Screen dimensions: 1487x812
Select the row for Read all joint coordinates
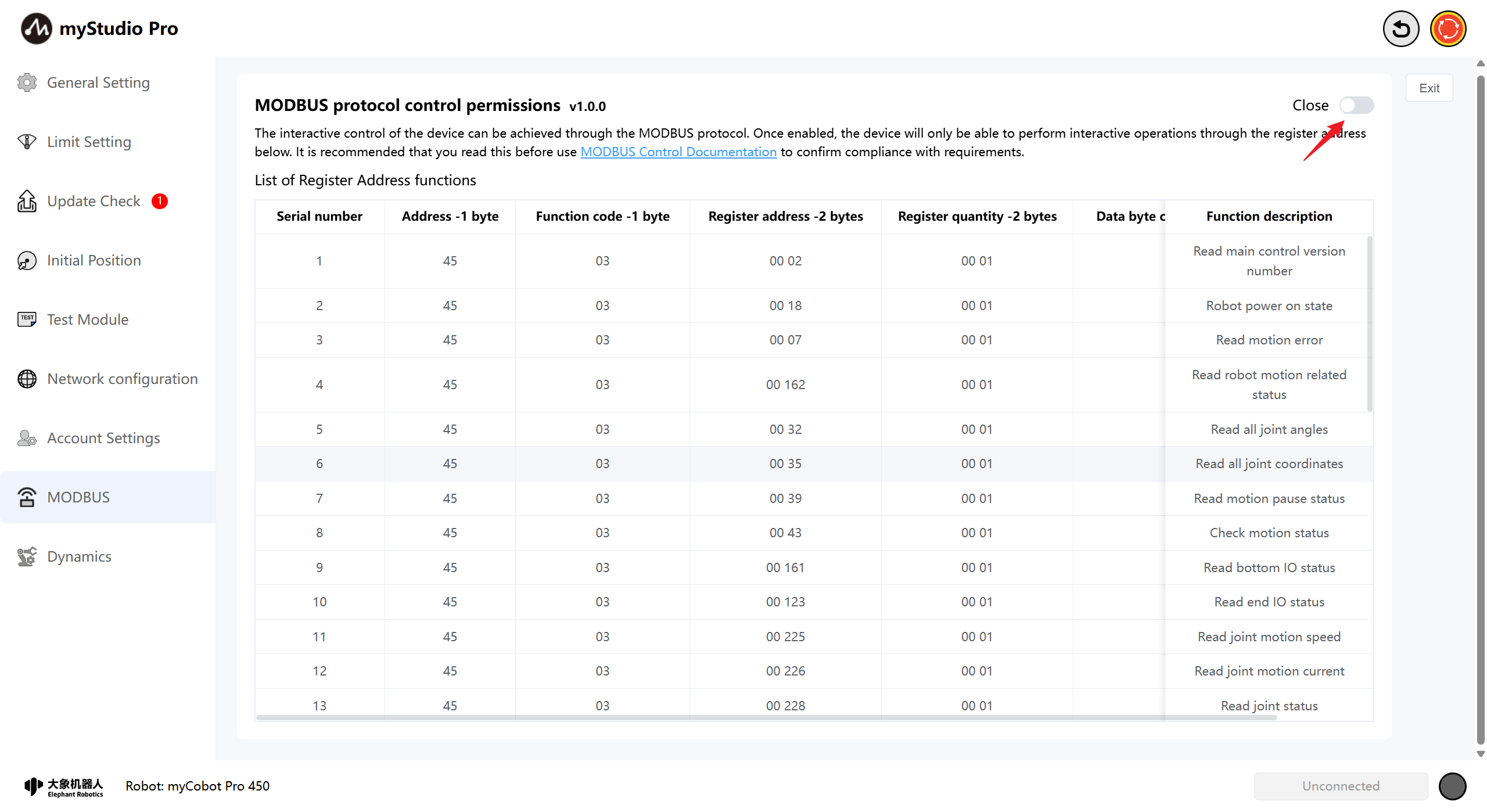tap(1269, 464)
